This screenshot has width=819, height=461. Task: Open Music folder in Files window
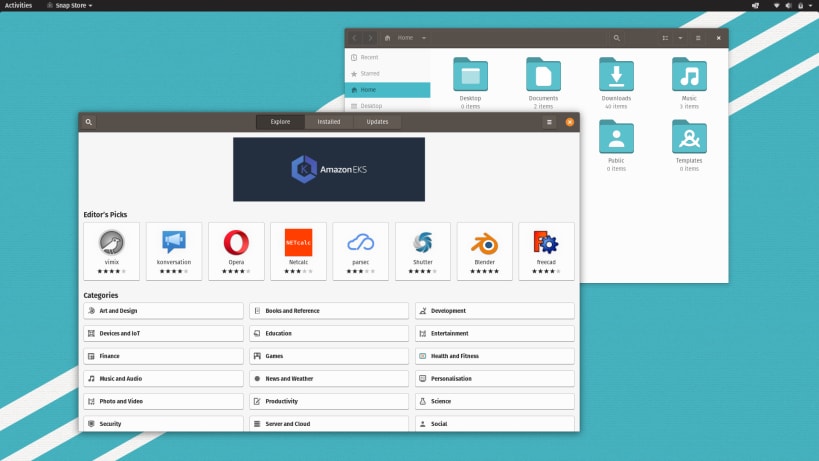tap(689, 84)
